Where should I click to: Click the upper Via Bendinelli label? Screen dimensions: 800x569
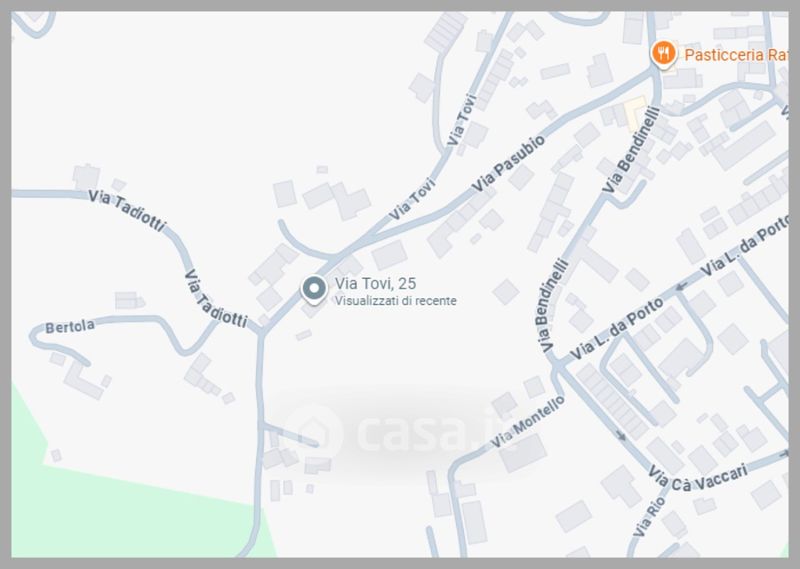point(631,150)
